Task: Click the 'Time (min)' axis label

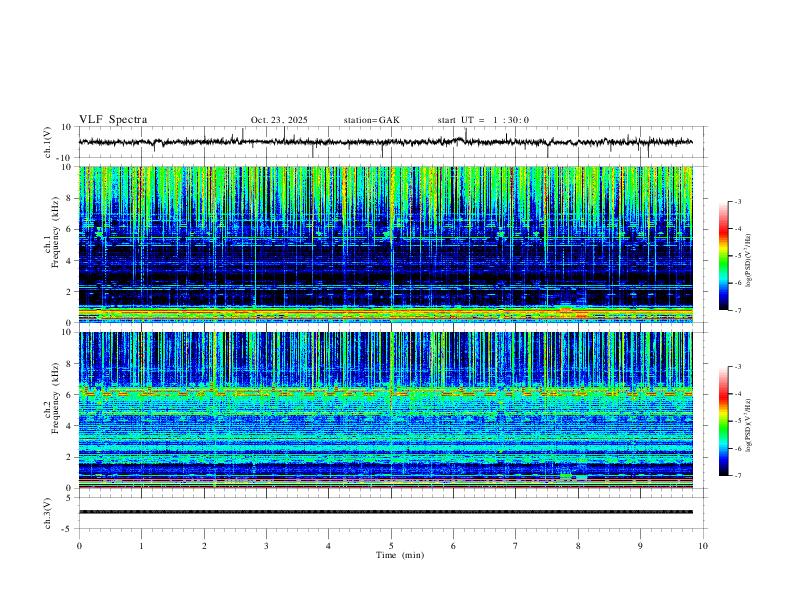Action: (x=400, y=555)
